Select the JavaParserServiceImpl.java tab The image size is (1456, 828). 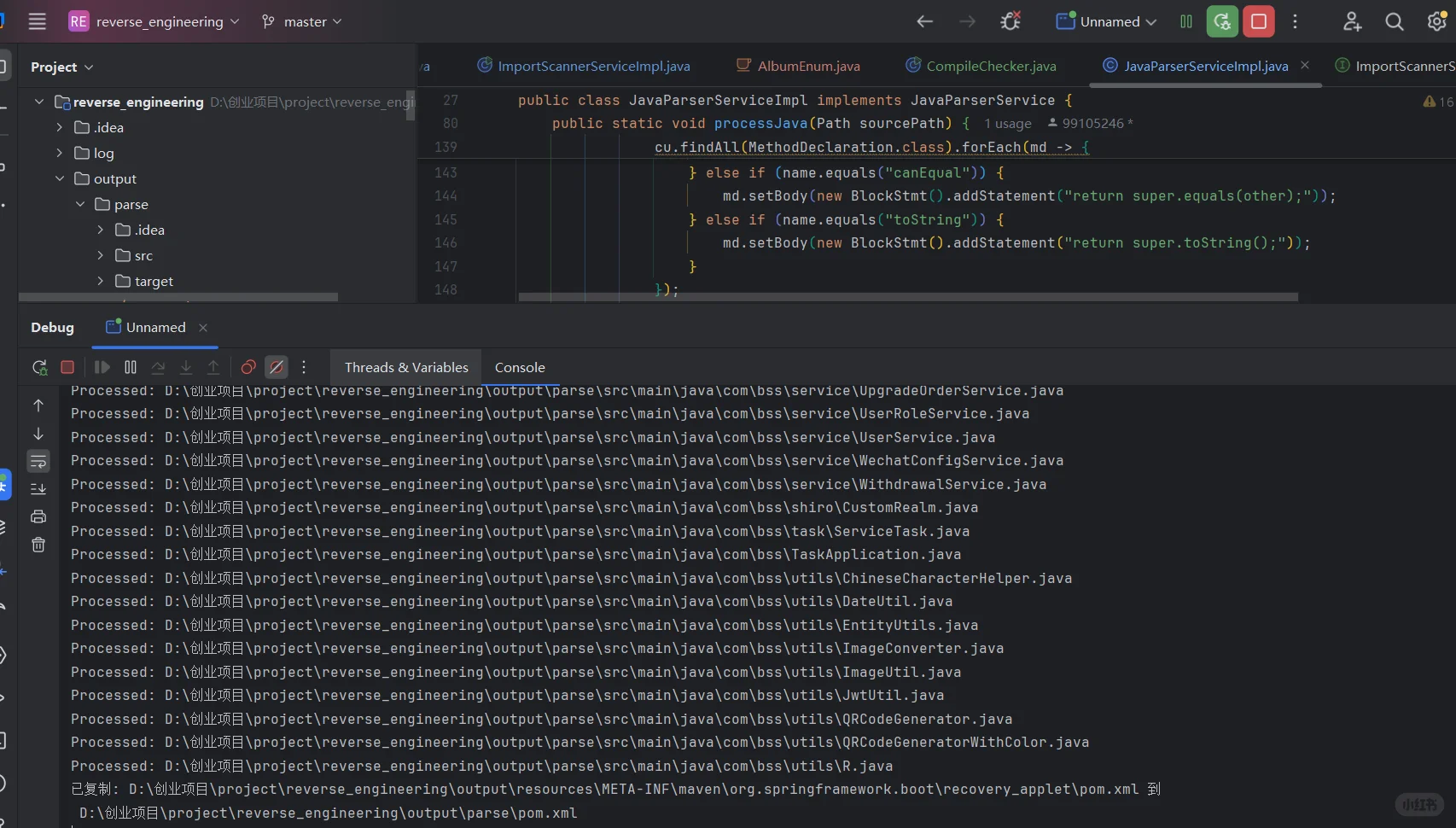pos(1205,66)
